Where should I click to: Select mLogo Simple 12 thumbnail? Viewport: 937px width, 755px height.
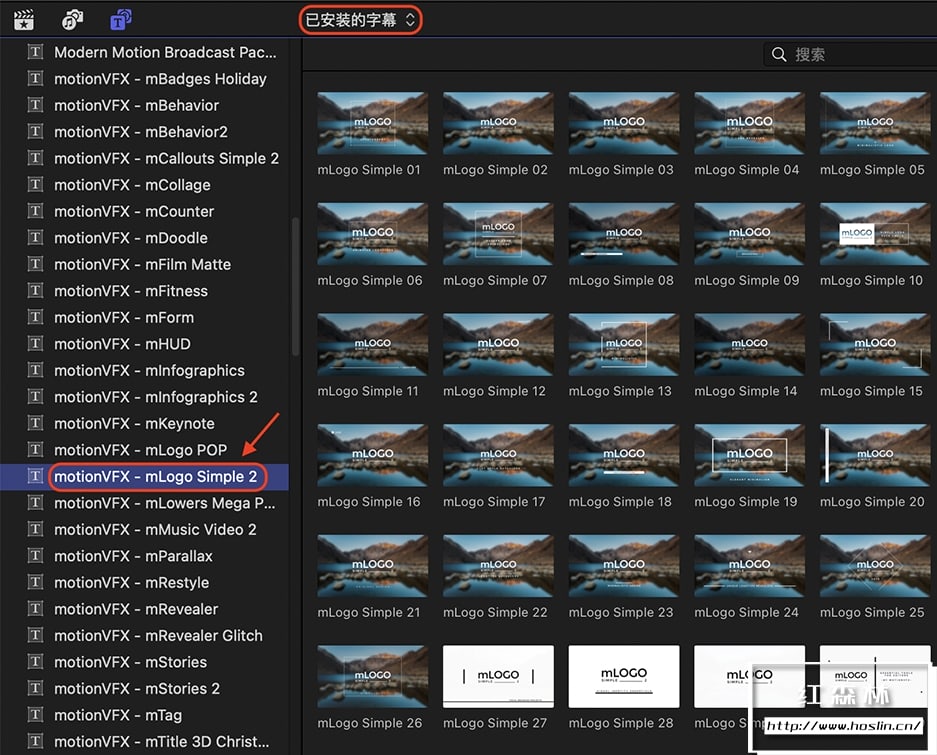click(x=498, y=344)
